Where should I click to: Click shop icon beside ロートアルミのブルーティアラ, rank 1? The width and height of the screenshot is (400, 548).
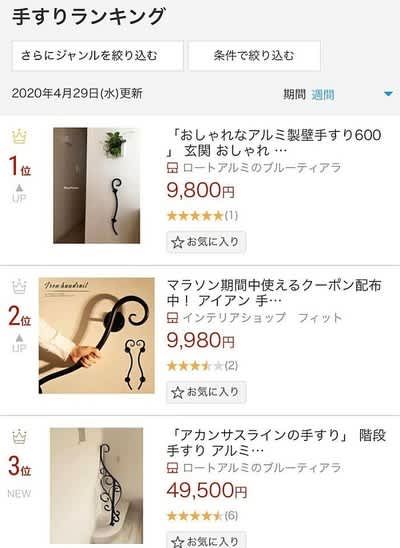click(172, 168)
